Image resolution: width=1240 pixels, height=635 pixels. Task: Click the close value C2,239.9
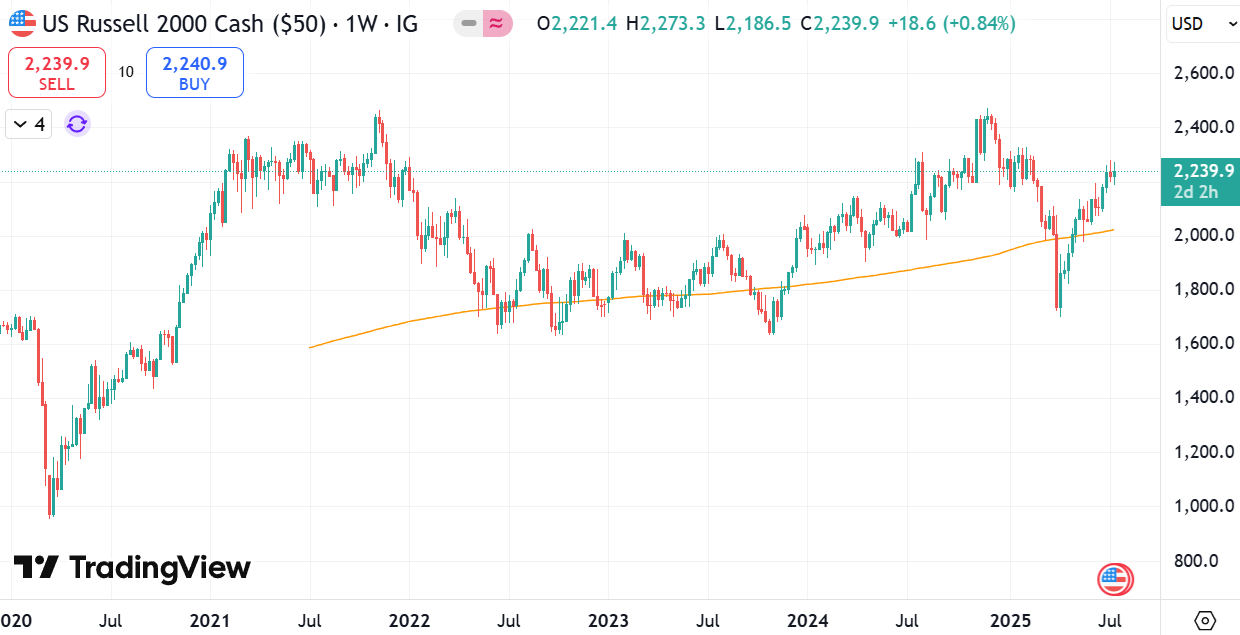[x=840, y=22]
